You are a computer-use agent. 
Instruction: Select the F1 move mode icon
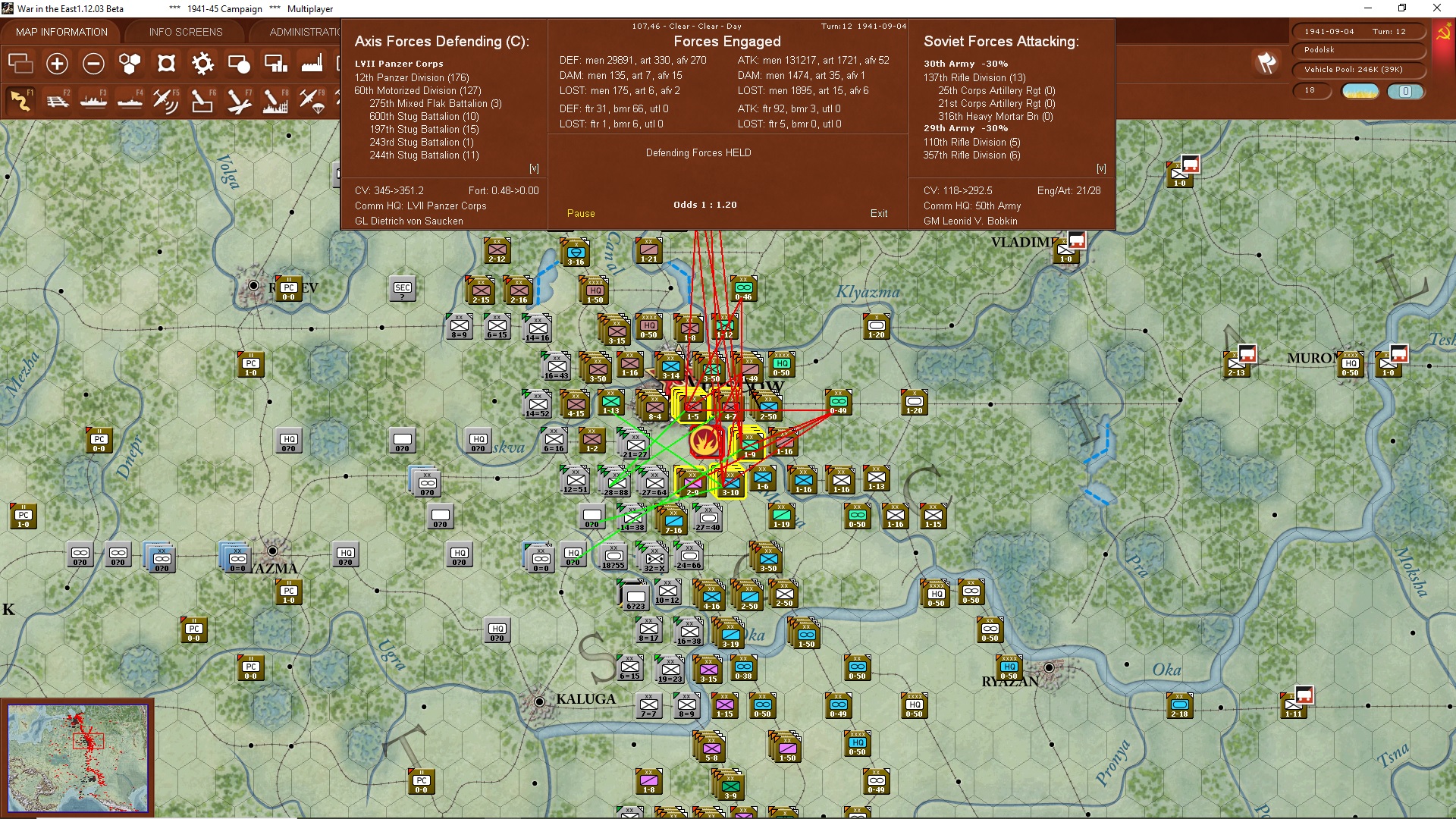[20, 101]
